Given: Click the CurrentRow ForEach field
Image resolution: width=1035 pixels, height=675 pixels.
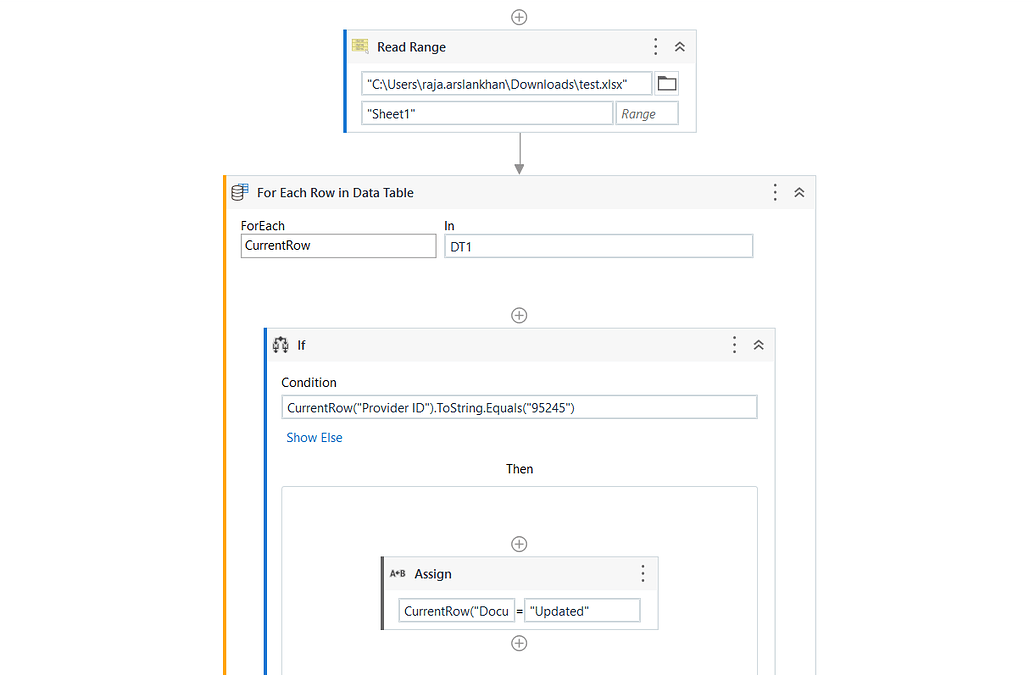Looking at the screenshot, I should [338, 246].
